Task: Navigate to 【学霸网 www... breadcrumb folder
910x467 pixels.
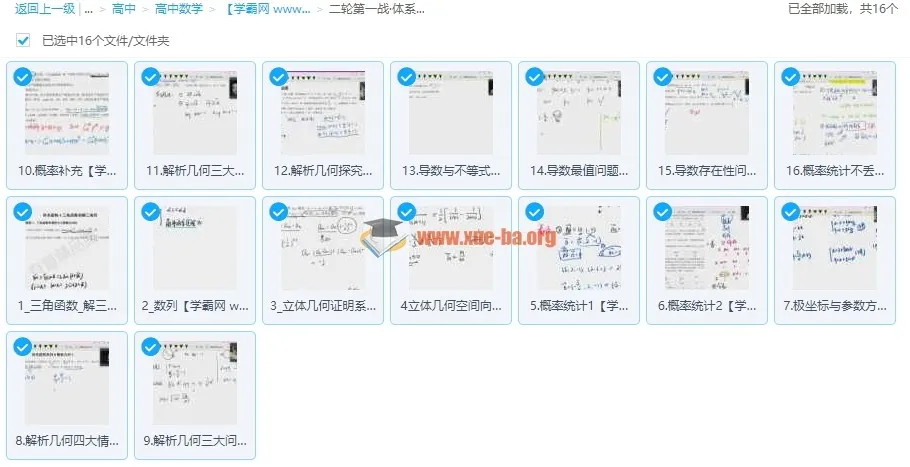Action: coord(268,9)
